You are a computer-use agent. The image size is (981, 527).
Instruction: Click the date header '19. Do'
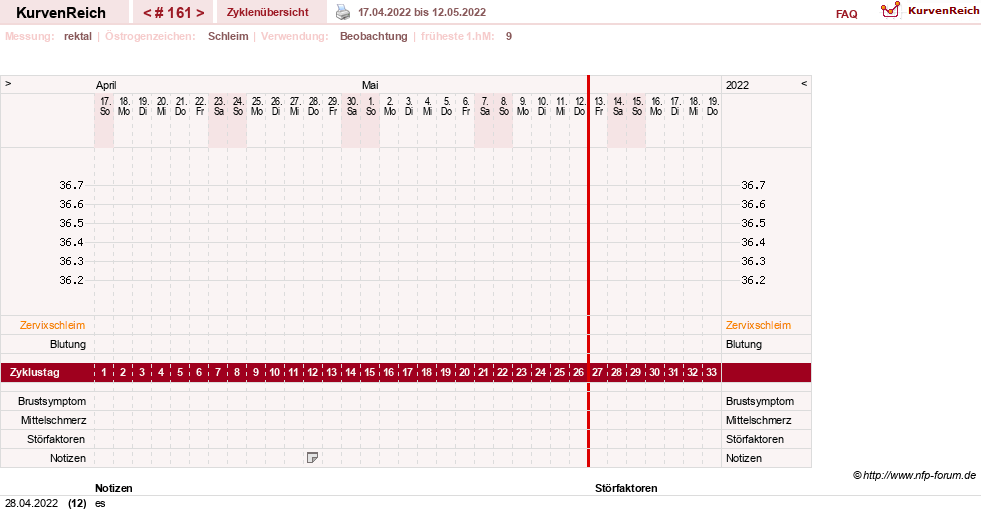(x=712, y=106)
